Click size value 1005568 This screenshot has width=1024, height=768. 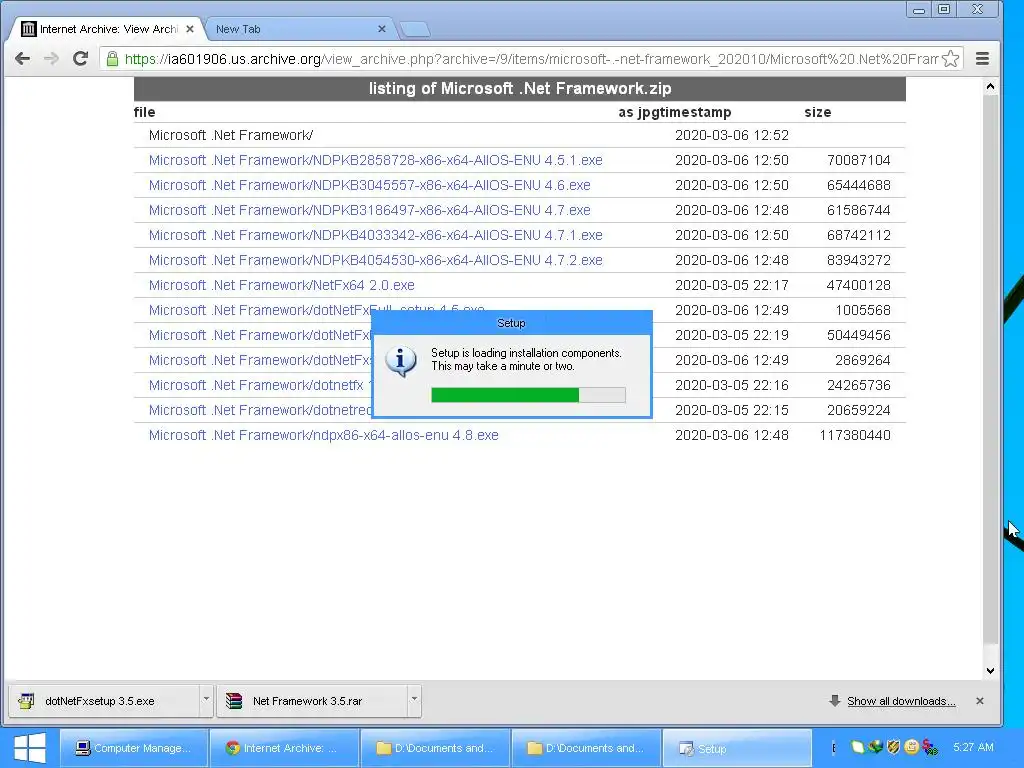[863, 310]
